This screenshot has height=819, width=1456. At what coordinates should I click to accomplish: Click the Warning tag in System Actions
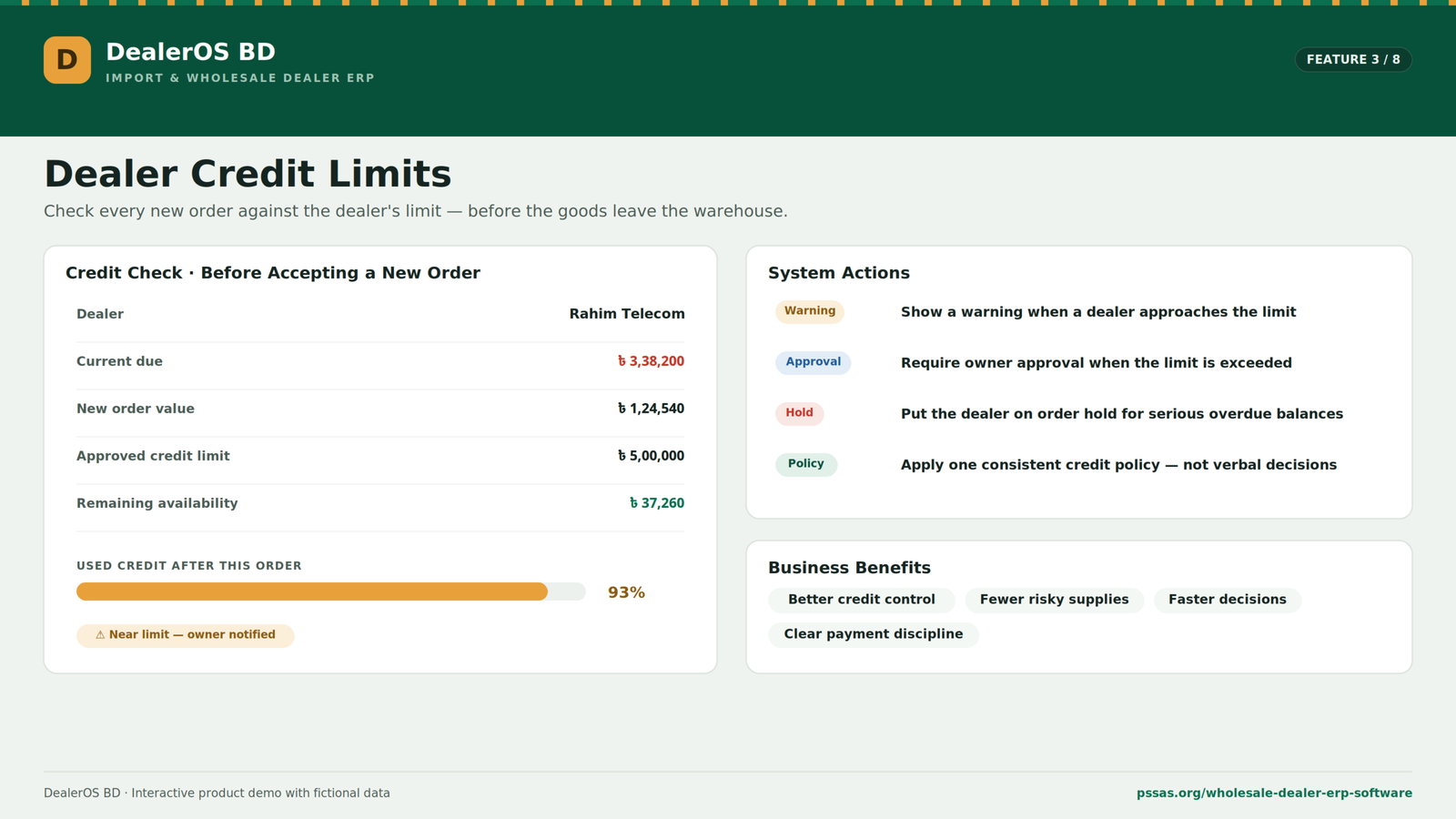coord(810,311)
